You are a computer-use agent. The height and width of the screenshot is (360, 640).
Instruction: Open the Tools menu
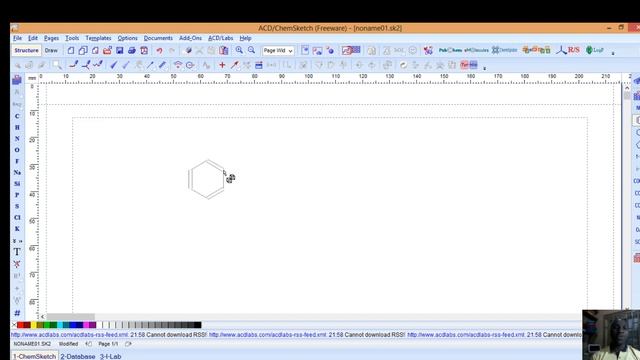coord(72,38)
